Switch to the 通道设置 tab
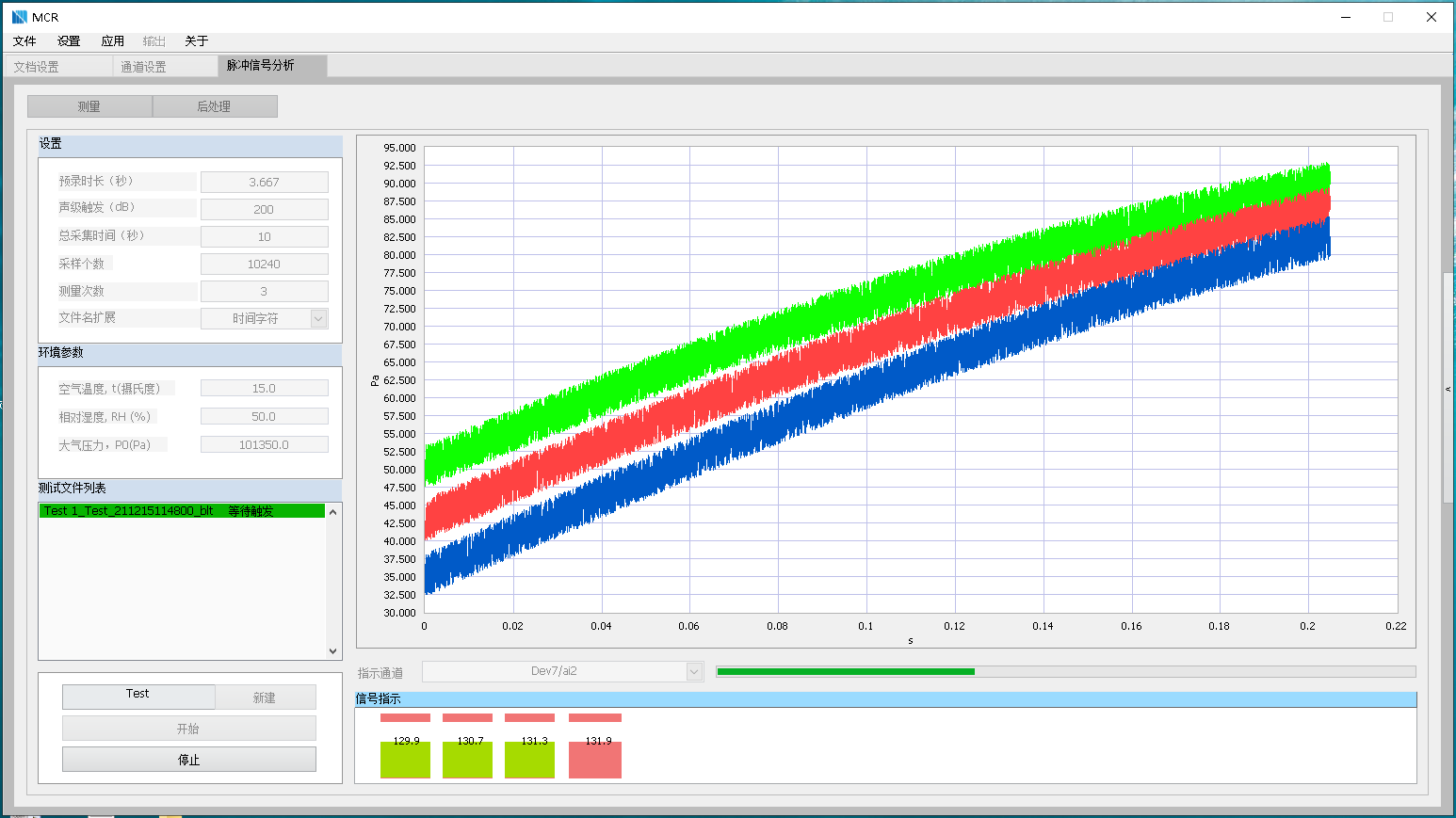 pyautogui.click(x=143, y=67)
